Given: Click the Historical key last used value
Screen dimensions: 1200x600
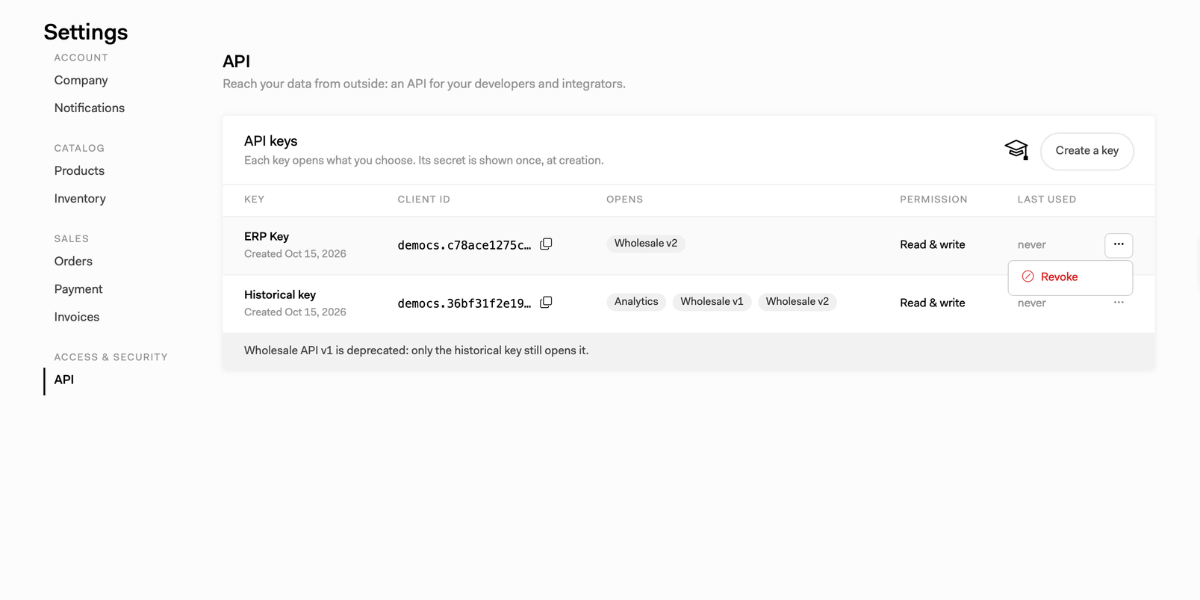Looking at the screenshot, I should tap(1031, 303).
